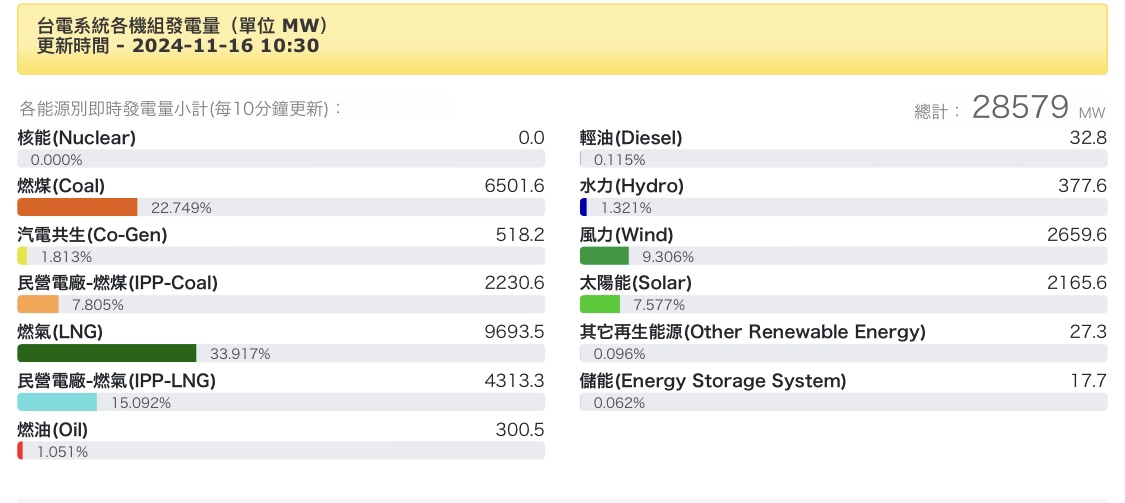
Task: Click the green Wind generation bar
Action: click(x=604, y=256)
